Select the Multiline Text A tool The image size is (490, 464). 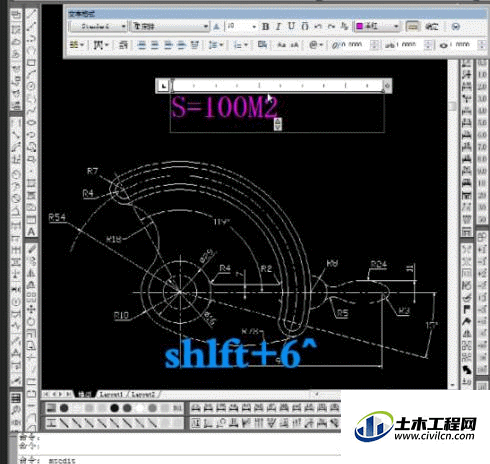(x=31, y=232)
